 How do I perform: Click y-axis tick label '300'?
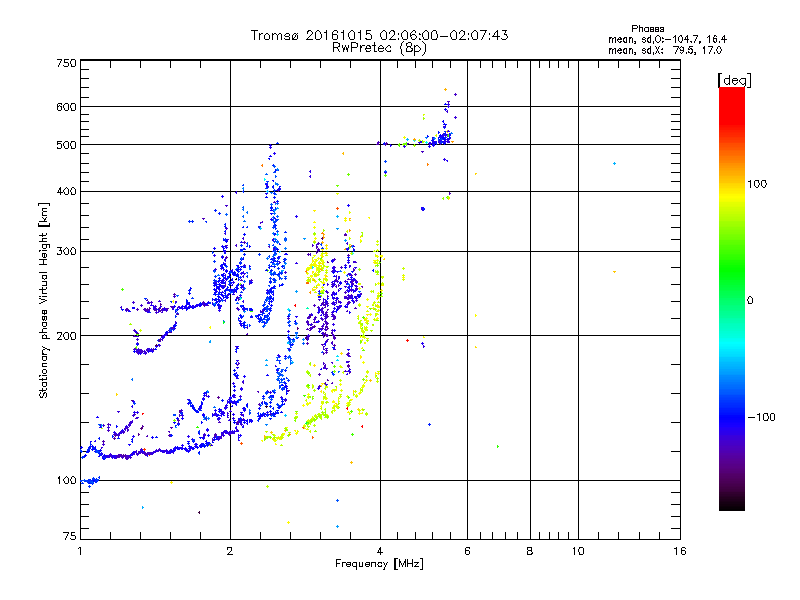click(67, 252)
